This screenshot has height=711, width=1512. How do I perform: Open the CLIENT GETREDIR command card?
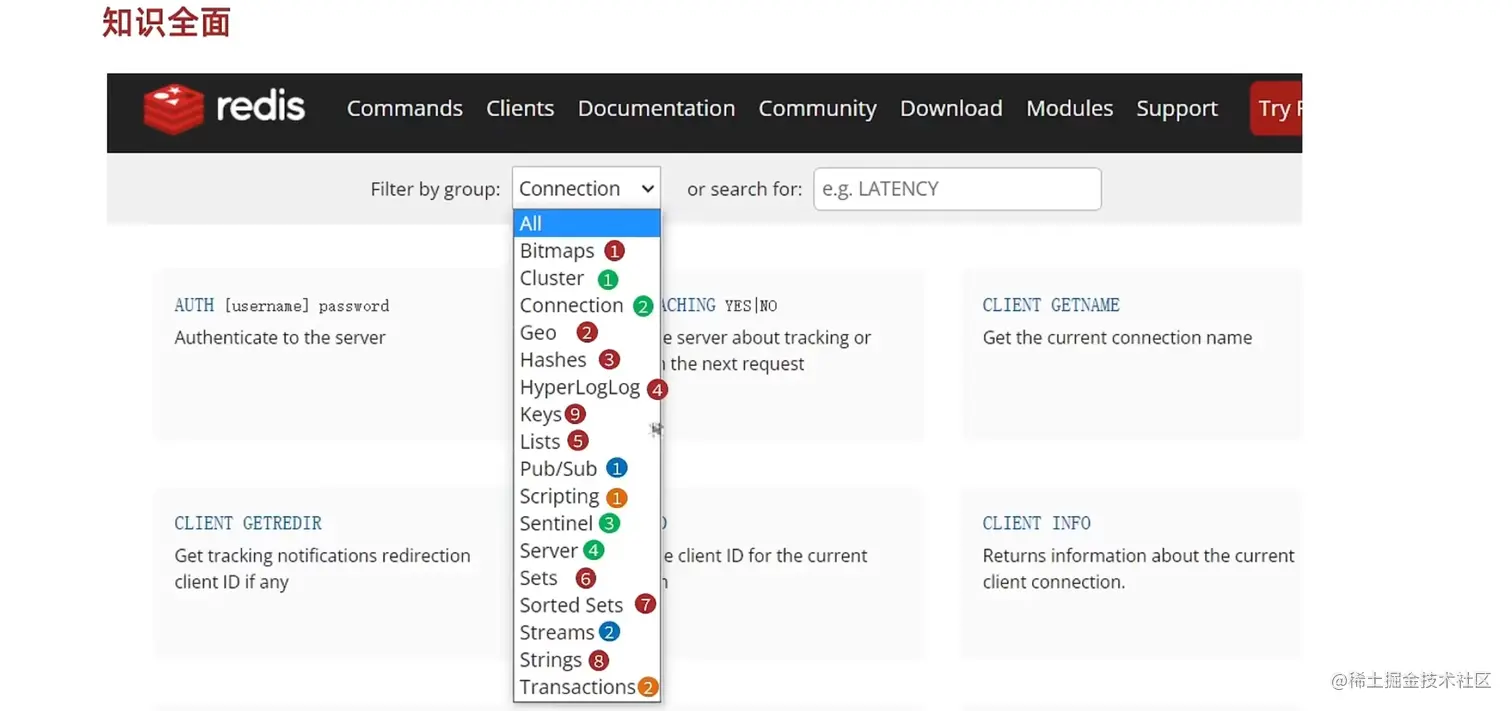[333, 572]
